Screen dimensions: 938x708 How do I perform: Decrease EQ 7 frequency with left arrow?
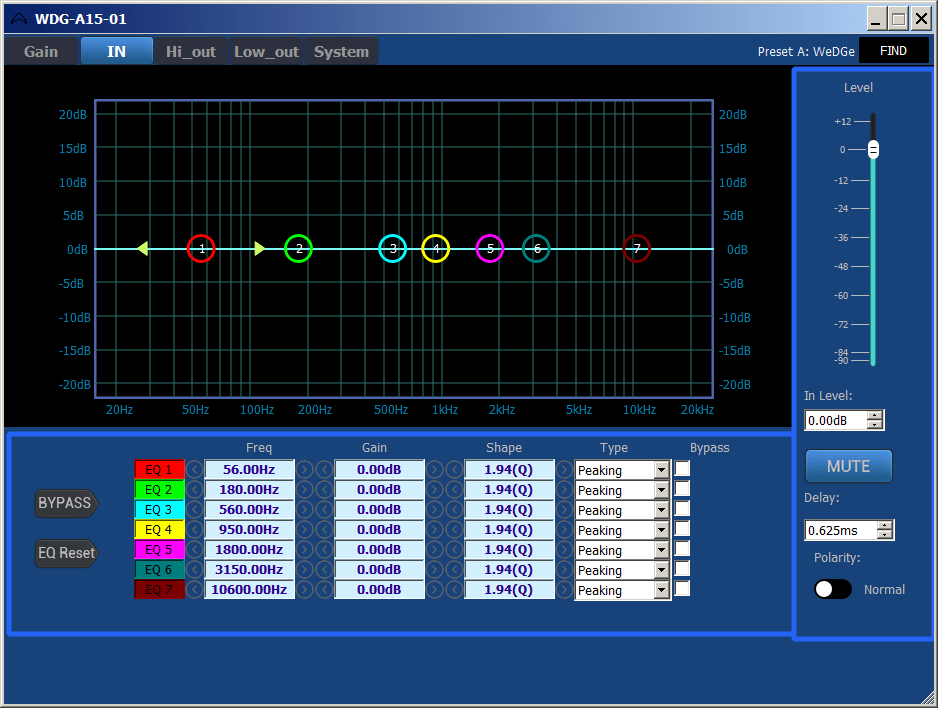(x=194, y=590)
